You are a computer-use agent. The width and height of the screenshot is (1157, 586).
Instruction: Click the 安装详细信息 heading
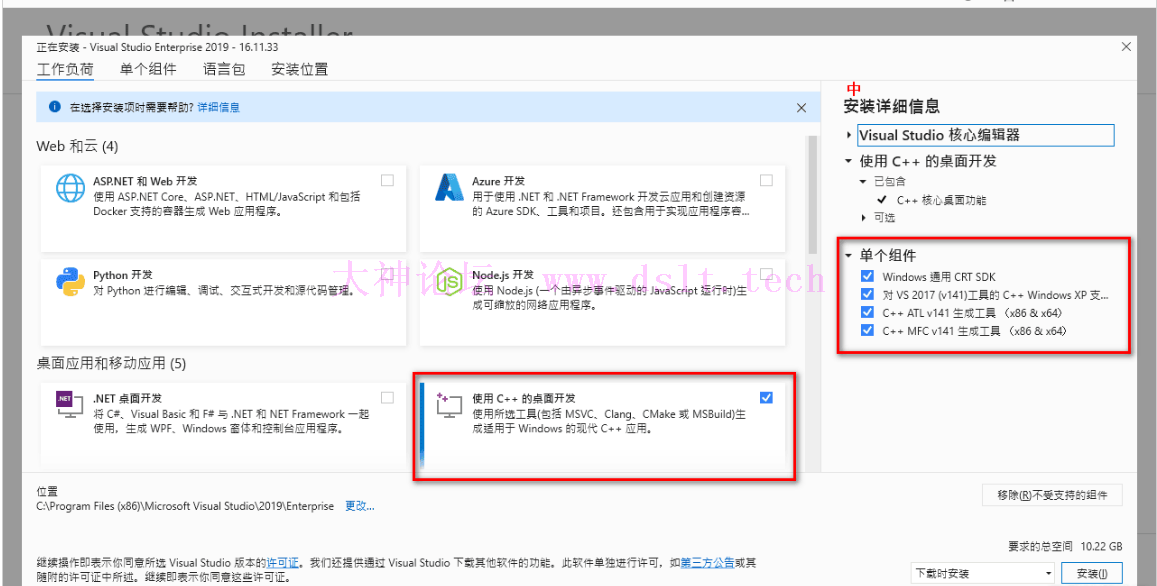[x=891, y=107]
